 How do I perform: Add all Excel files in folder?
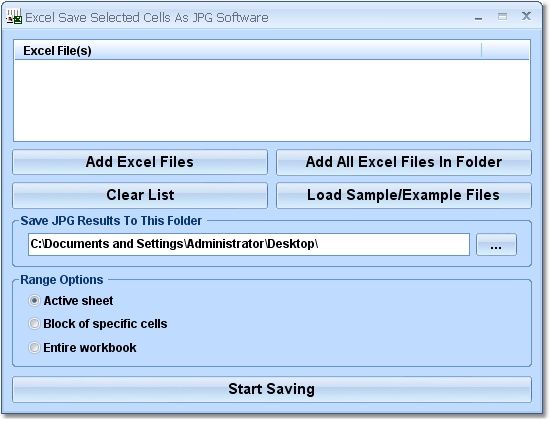tap(404, 162)
